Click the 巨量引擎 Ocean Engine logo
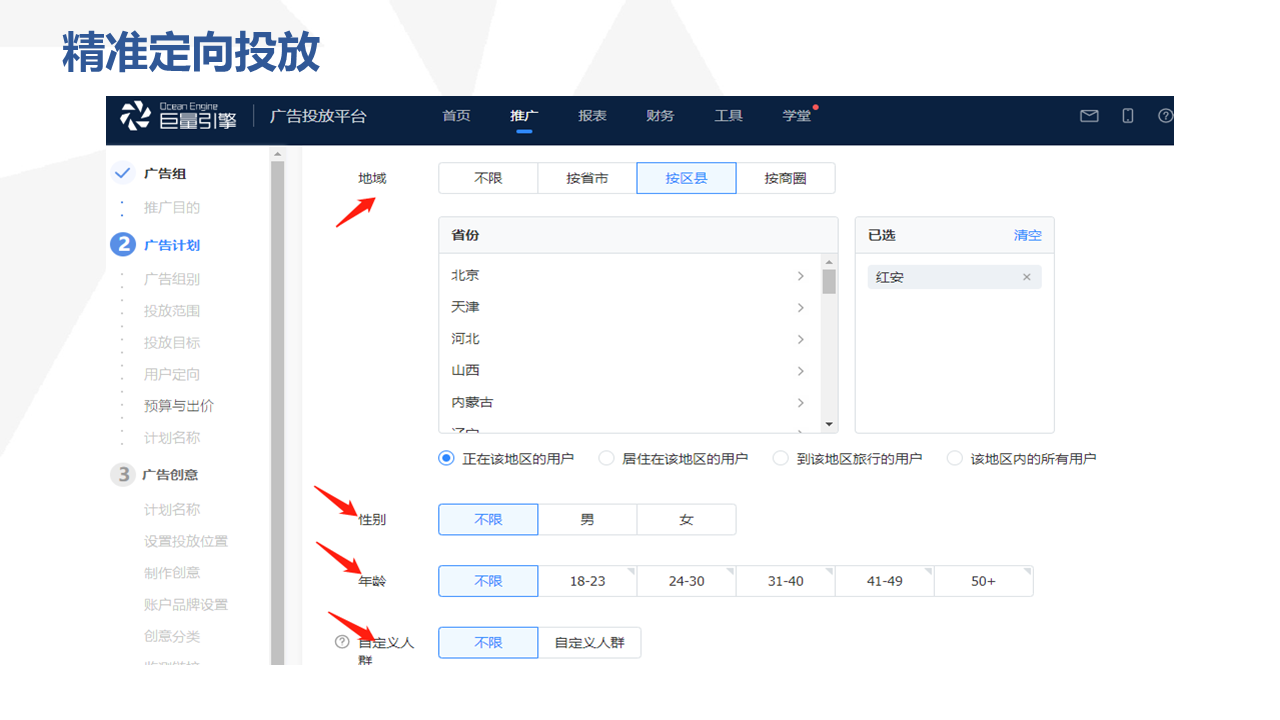1280x720 pixels. click(x=178, y=116)
